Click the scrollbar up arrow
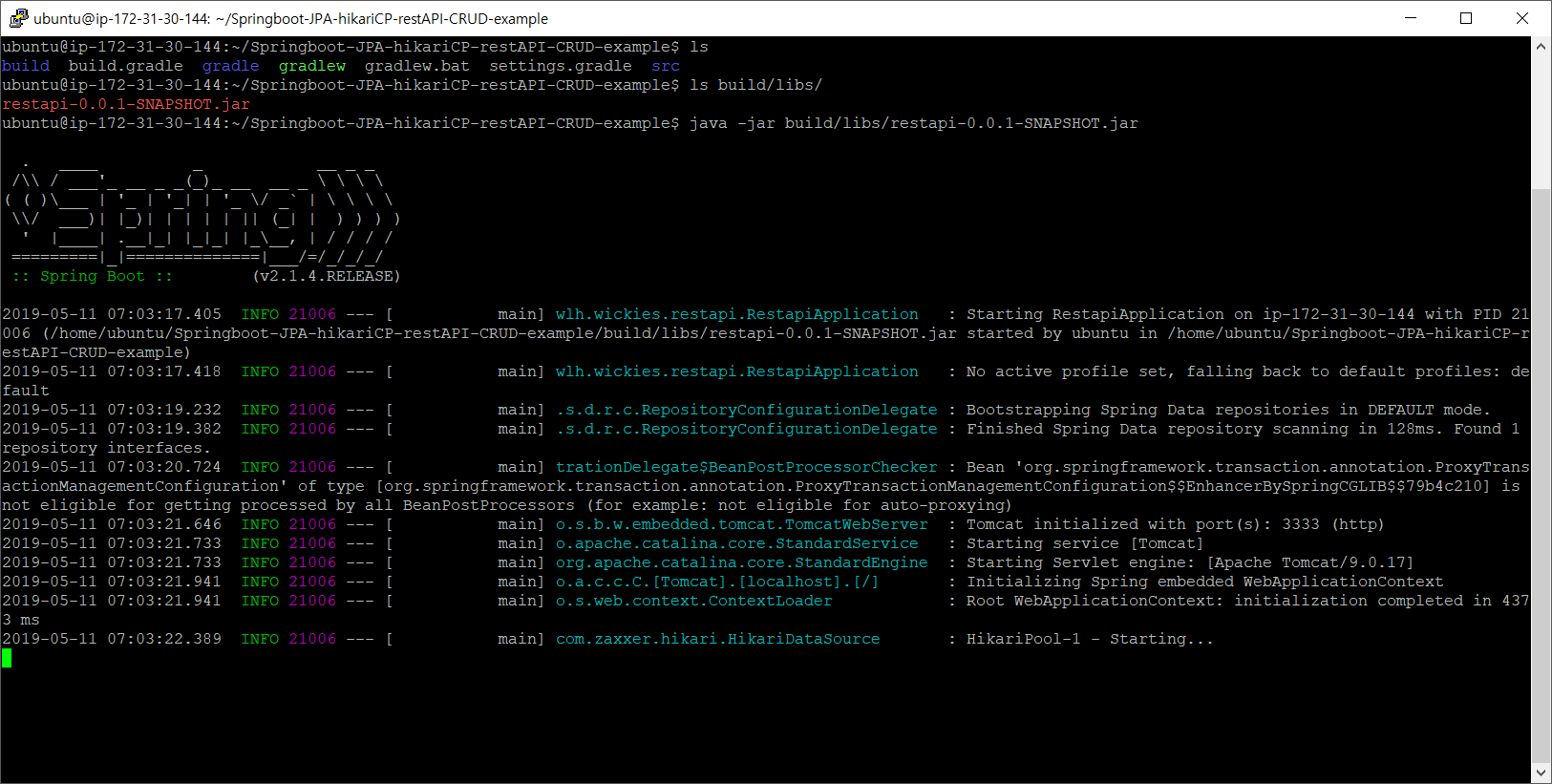This screenshot has height=784, width=1552. click(x=1541, y=47)
